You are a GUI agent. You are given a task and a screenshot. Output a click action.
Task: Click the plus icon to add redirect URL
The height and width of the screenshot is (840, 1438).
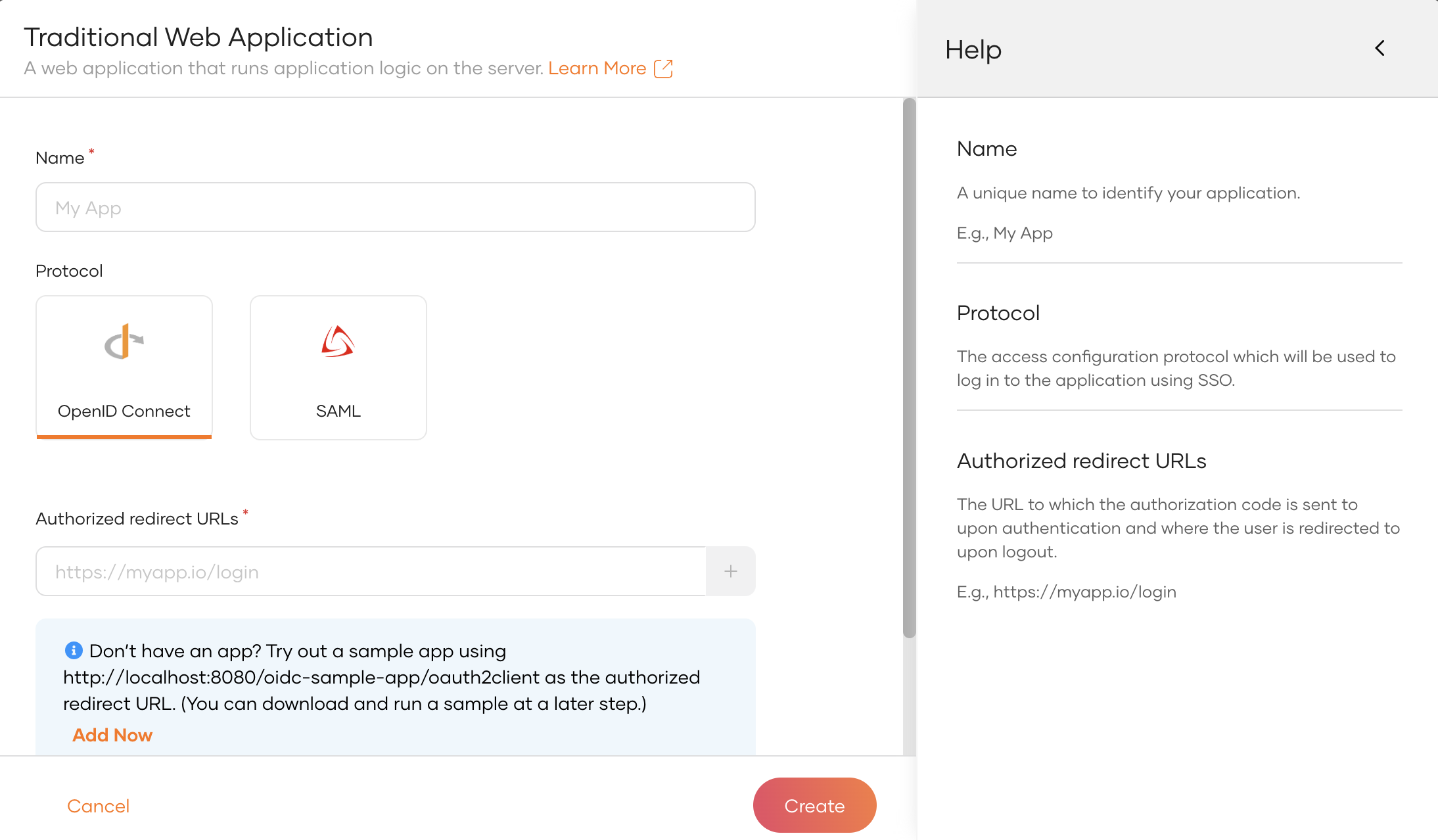coord(730,571)
